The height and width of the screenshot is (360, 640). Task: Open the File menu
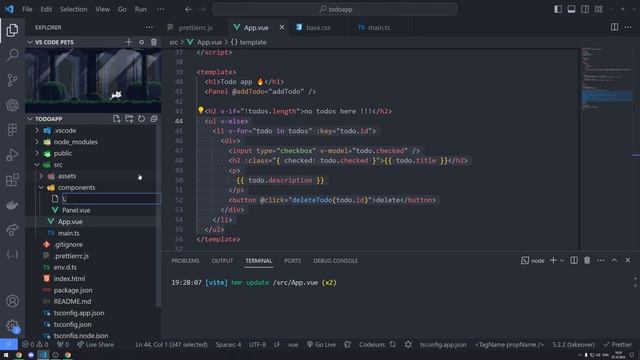pos(27,9)
